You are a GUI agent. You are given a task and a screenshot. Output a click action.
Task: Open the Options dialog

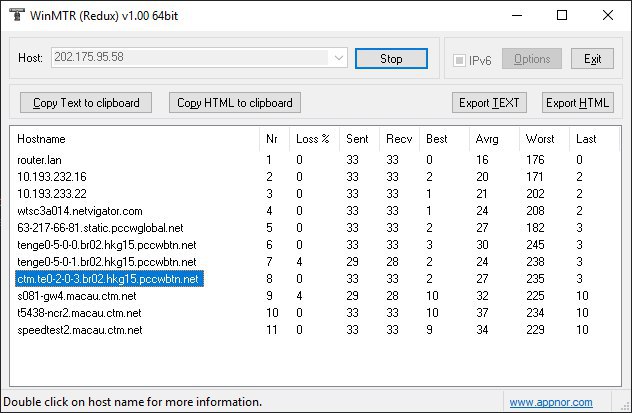click(x=532, y=59)
